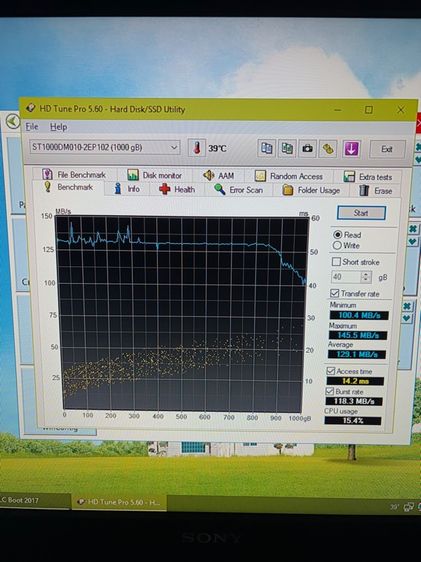Toggle the Access time checkbox
Viewport: 421px width, 562px height.
[331, 371]
